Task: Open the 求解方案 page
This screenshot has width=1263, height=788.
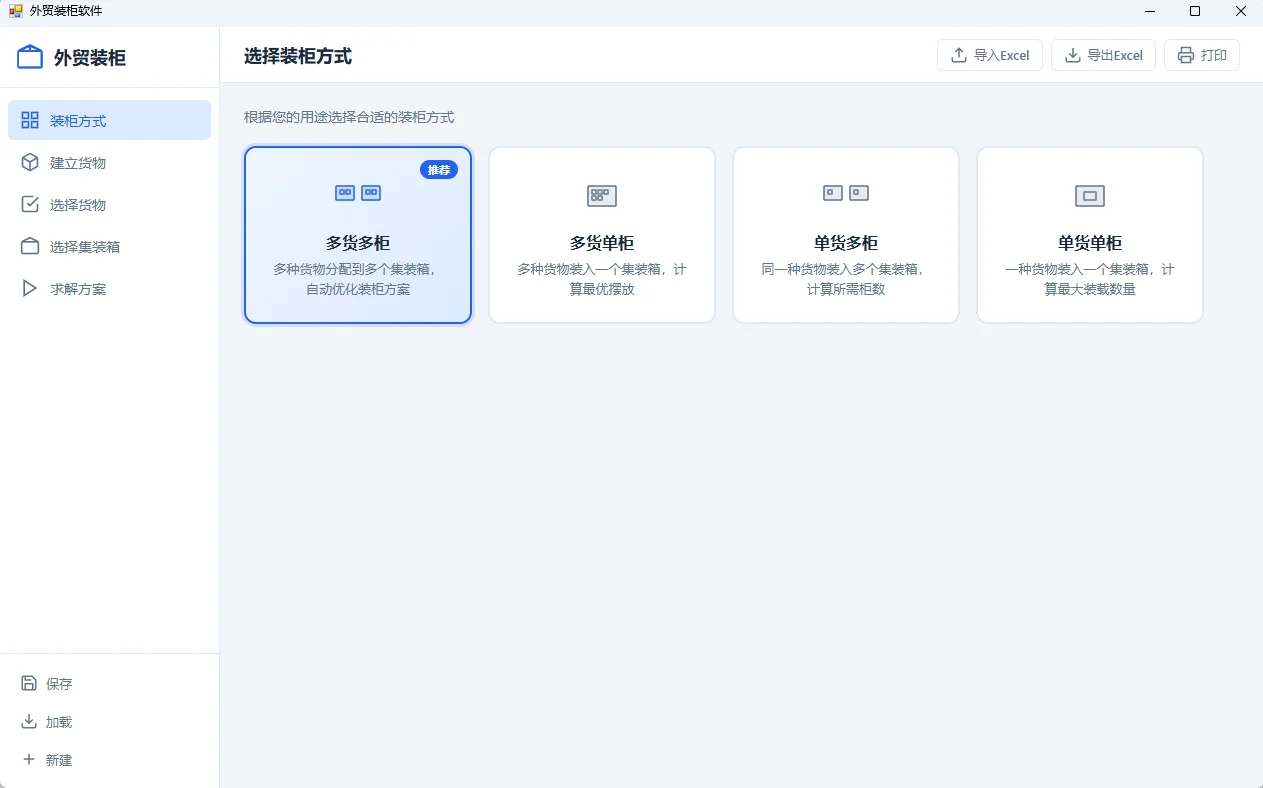Action: (110, 288)
